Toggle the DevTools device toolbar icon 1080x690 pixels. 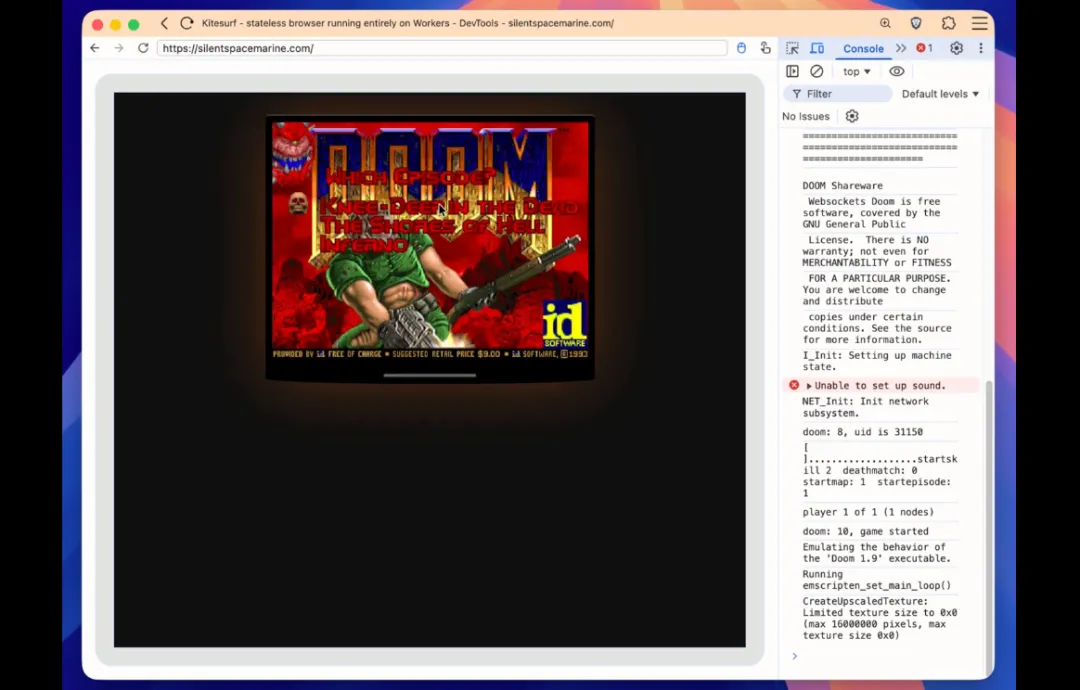pyautogui.click(x=817, y=48)
